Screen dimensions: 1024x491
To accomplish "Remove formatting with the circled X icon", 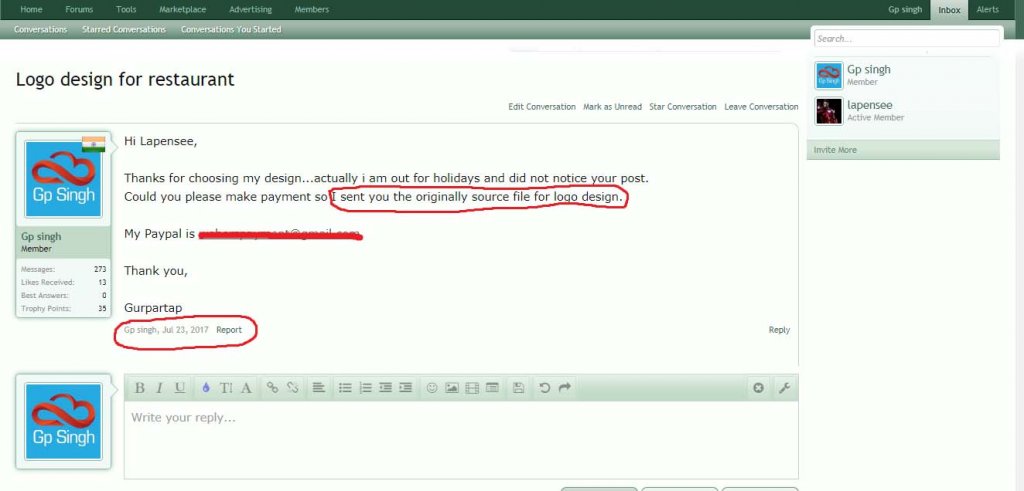I will point(758,388).
